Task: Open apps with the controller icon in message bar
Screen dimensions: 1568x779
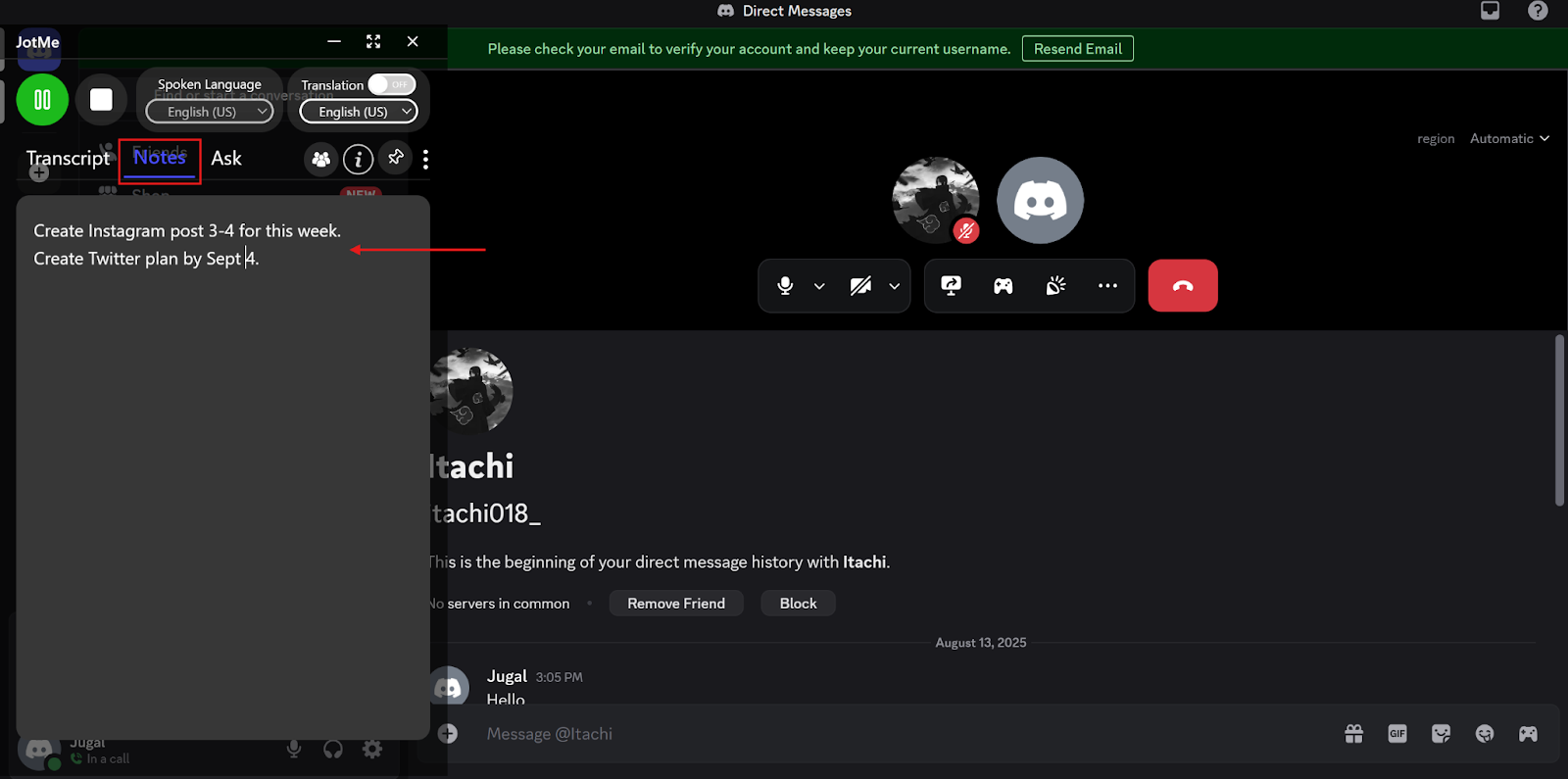Action: 1528,734
